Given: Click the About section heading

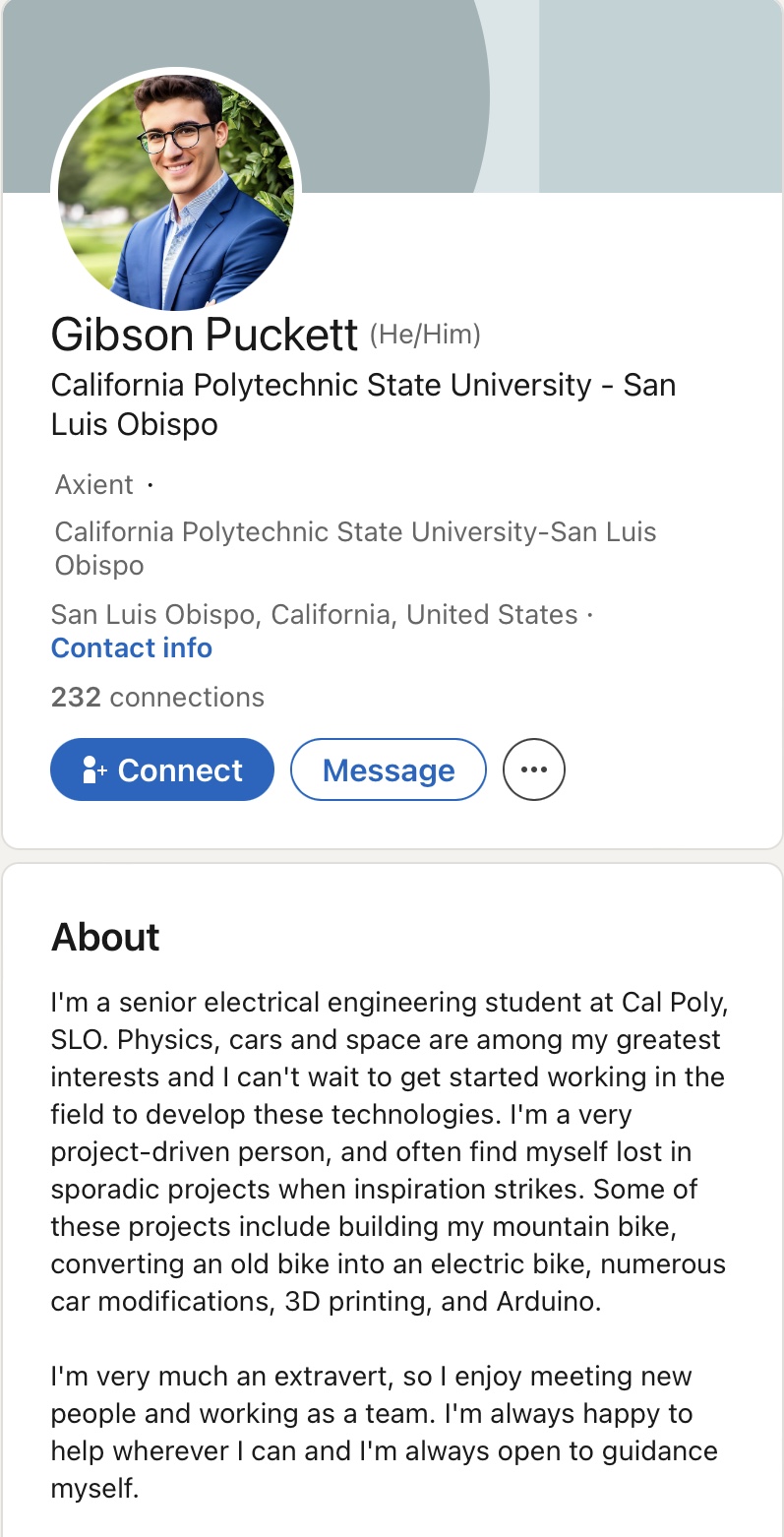Looking at the screenshot, I should (x=105, y=938).
